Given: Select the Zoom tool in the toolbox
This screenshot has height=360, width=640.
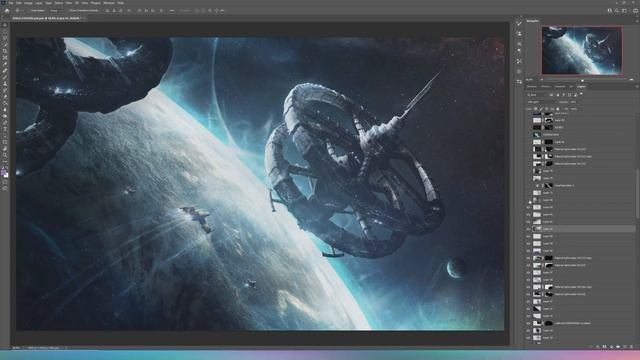Looking at the screenshot, I should tap(5, 155).
